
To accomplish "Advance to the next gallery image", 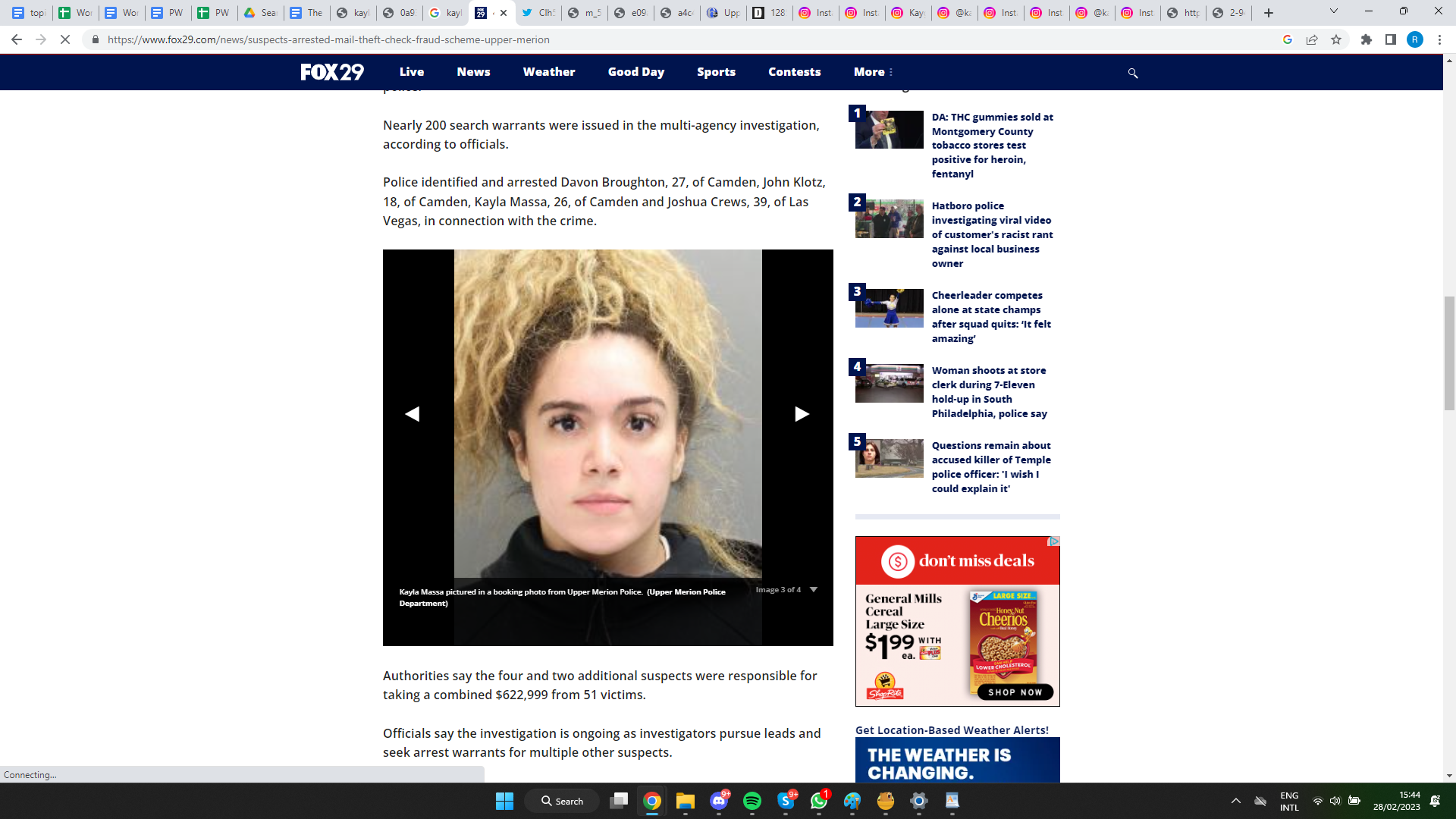I will (x=802, y=414).
